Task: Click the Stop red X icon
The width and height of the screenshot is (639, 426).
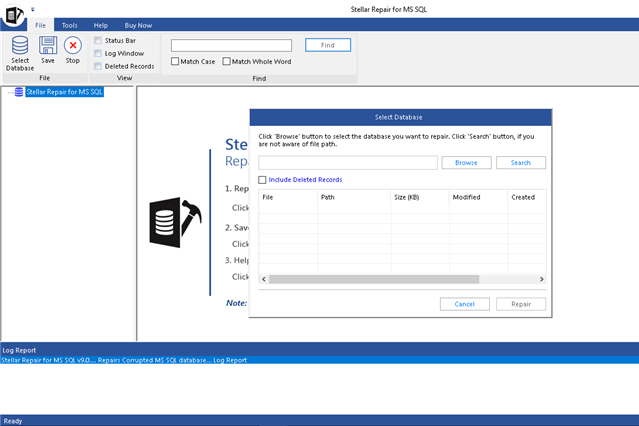Action: pyautogui.click(x=73, y=45)
